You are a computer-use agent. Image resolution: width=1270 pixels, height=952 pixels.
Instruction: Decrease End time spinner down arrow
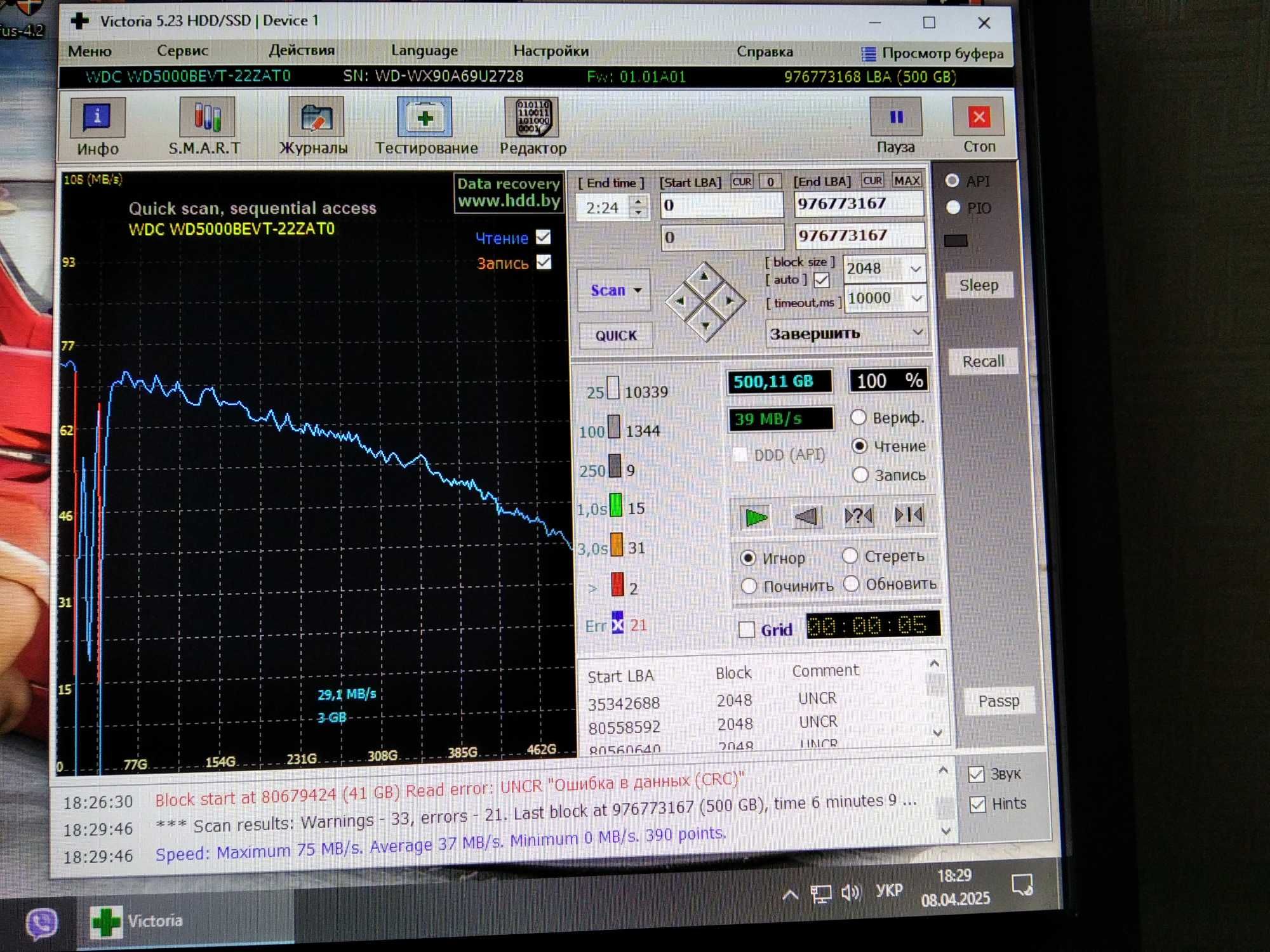[639, 213]
